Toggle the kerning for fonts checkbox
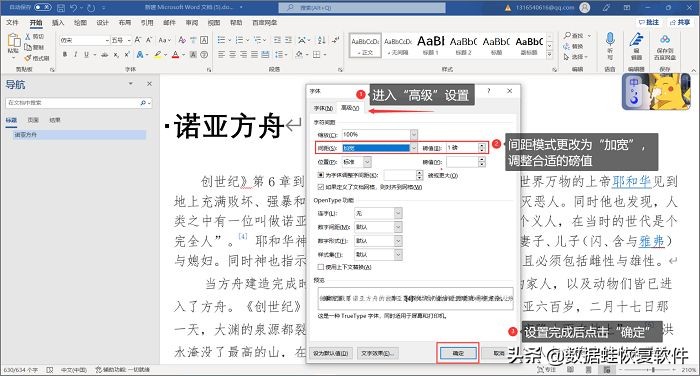Viewport: 700px width, 376px height. 321,175
